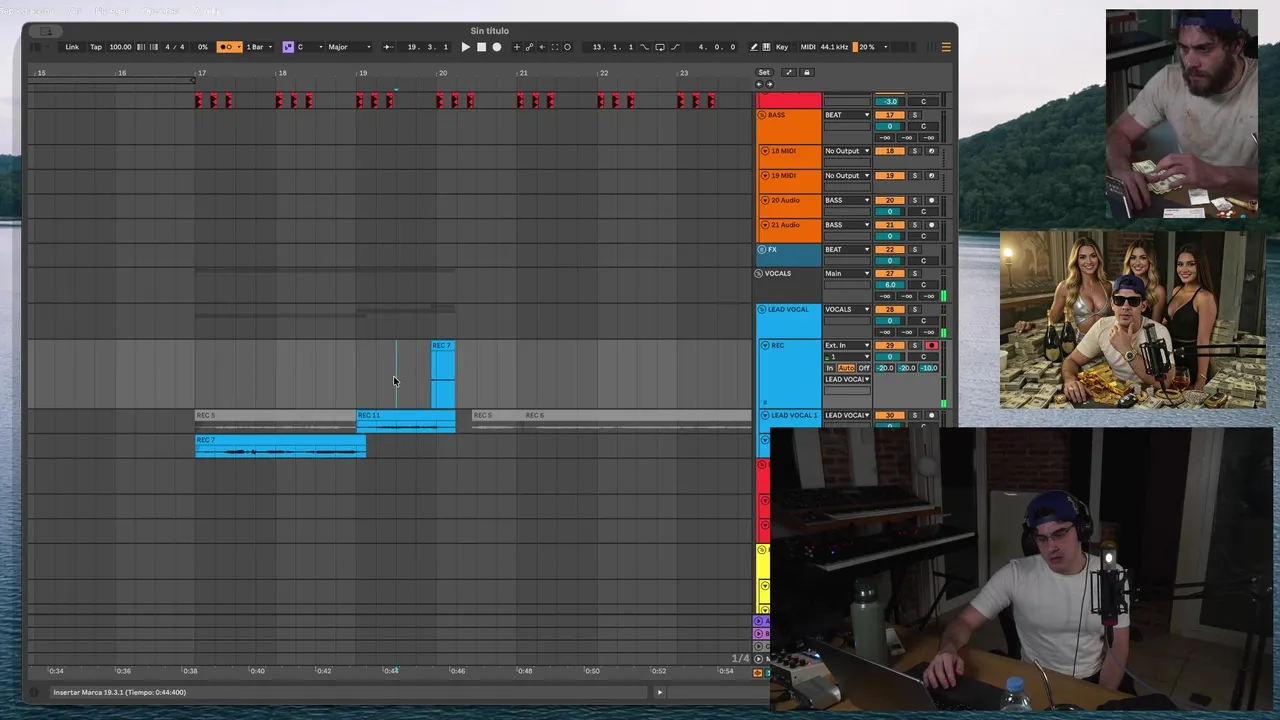This screenshot has height=720, width=1280.
Task: Toggle the punch-out switch
Action: pyautogui.click(x=675, y=47)
